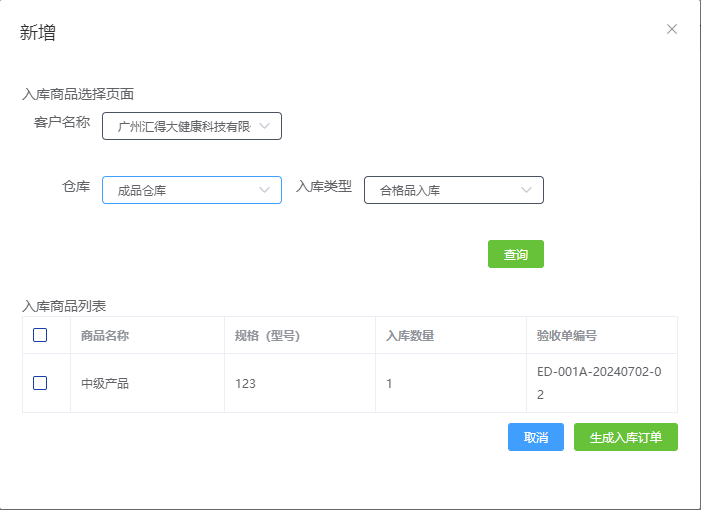The image size is (701, 510).
Task: Close the 新增 dialog with the X icon
Action: pos(672,29)
